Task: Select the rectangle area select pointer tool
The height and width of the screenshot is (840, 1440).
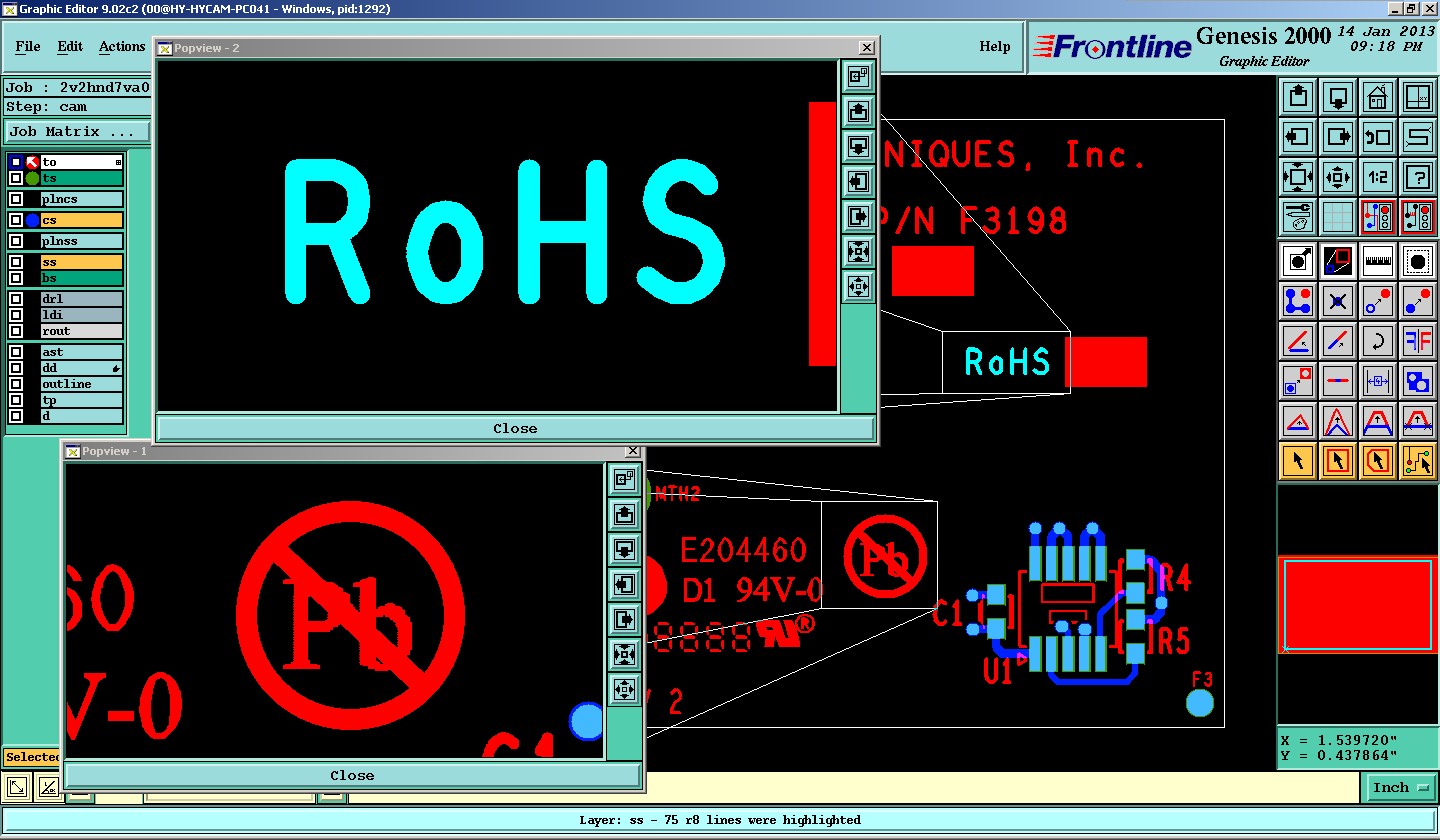Action: [x=1338, y=461]
